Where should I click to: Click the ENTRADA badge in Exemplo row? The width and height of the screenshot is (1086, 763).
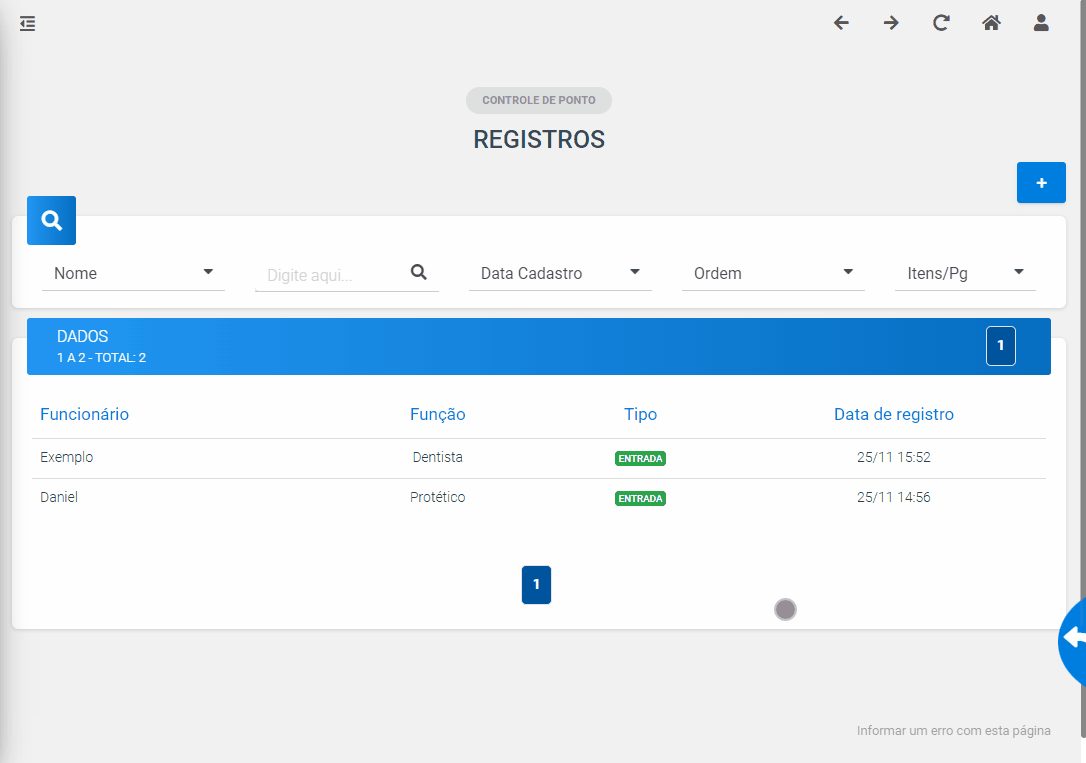[641, 458]
